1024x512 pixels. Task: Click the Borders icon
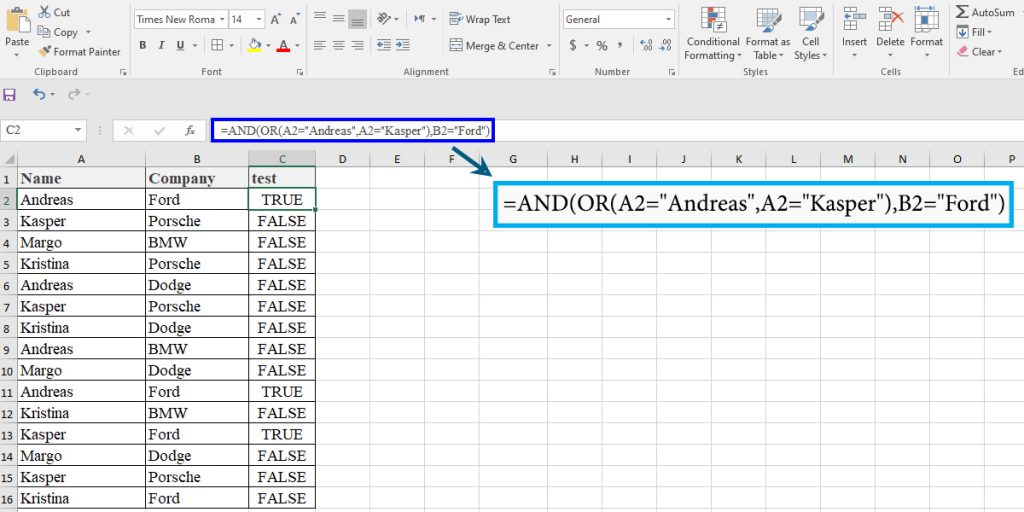pyautogui.click(x=215, y=45)
